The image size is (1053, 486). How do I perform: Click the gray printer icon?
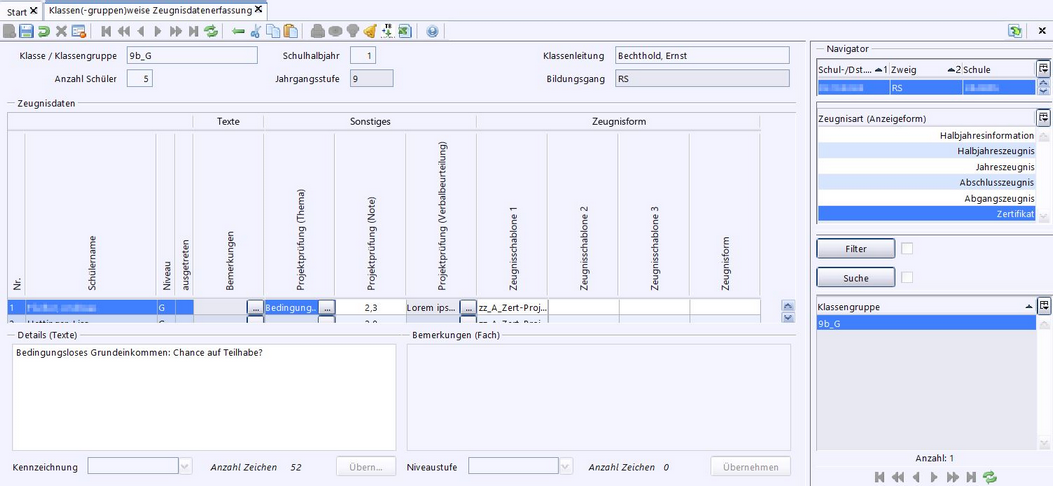click(x=318, y=31)
